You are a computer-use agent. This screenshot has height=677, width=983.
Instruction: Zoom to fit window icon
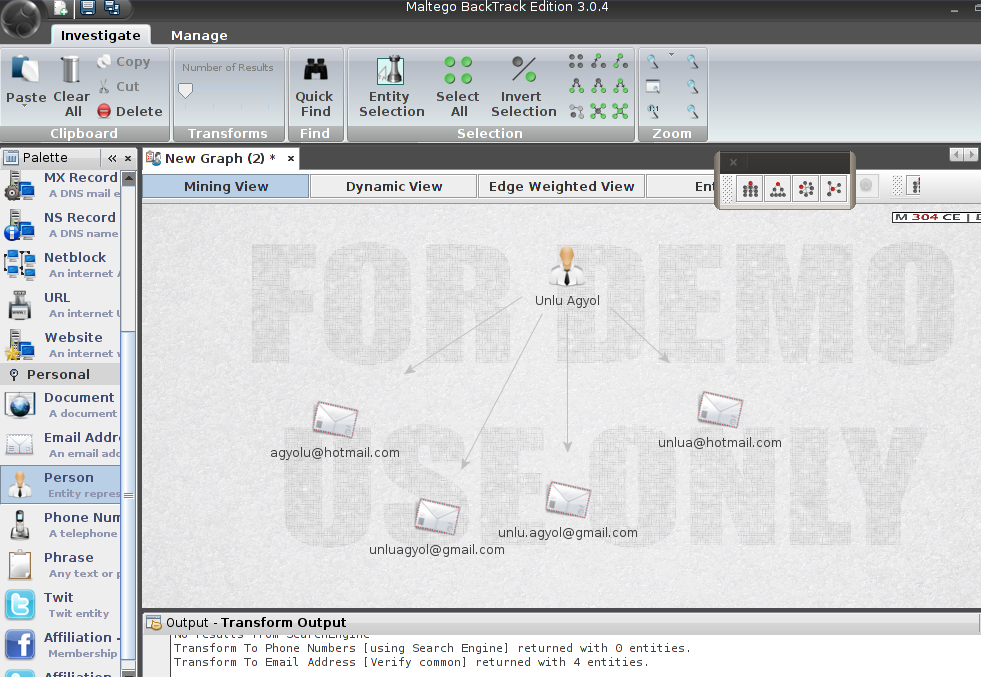coord(653,86)
